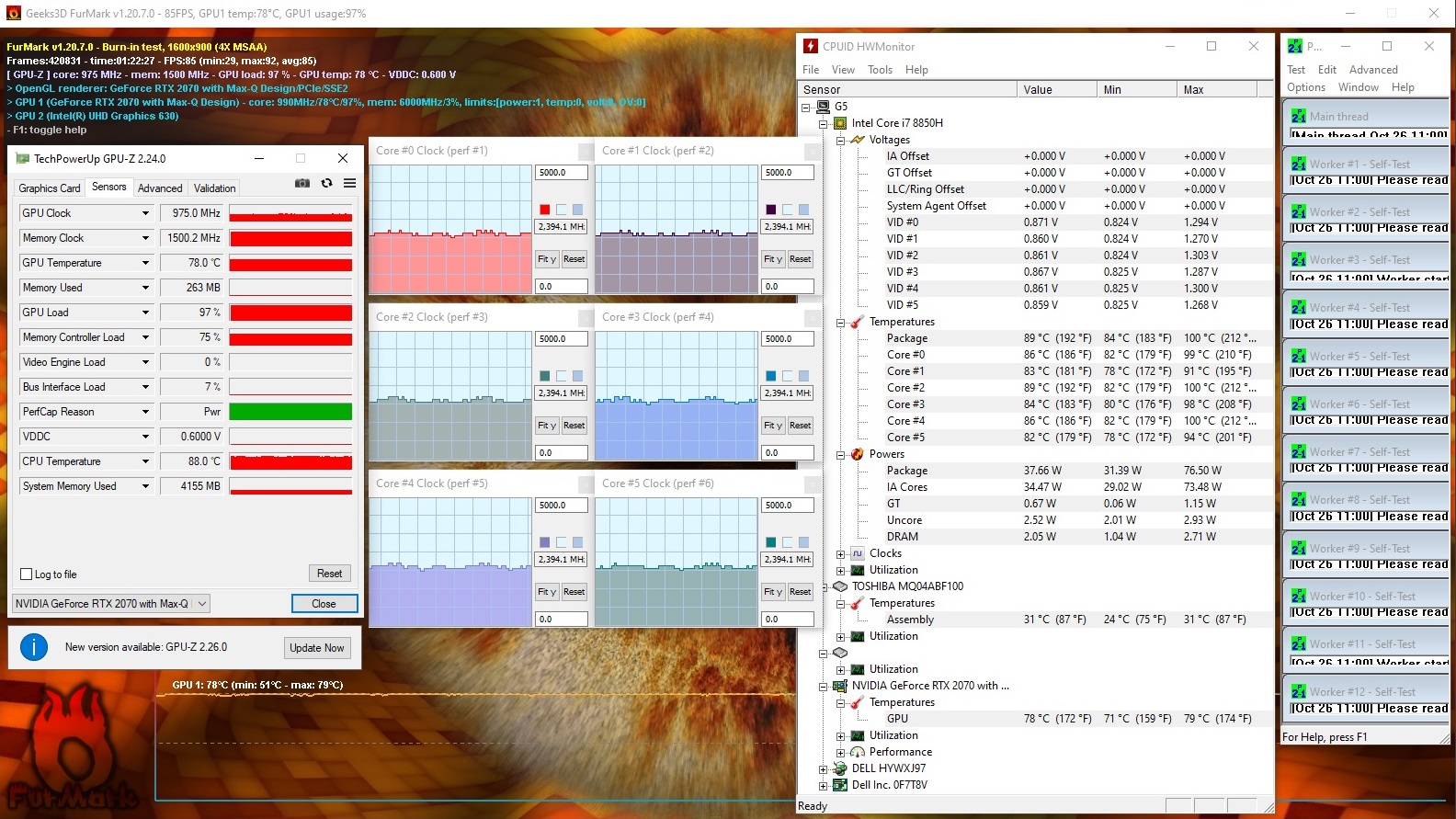Toggle middle white box in Core #3 Clock graph
Image resolution: width=1456 pixels, height=819 pixels.
(x=787, y=376)
